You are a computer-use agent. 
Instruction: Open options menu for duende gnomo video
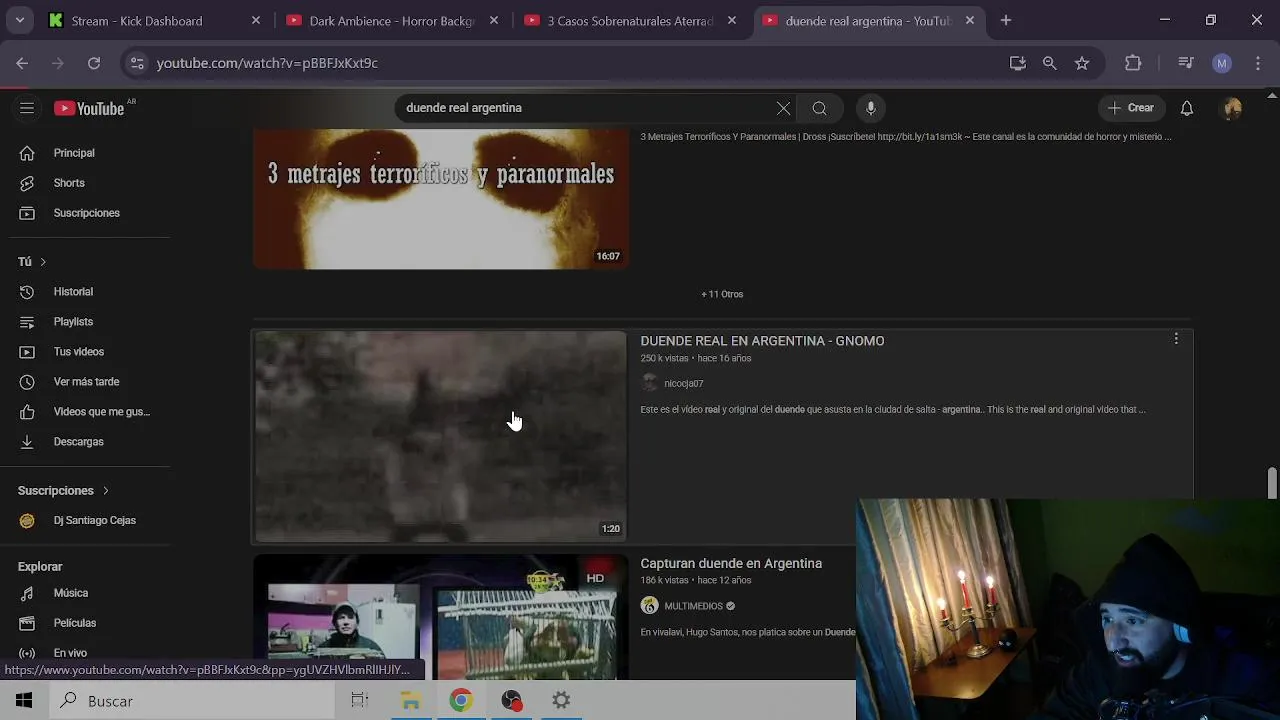tap(1176, 340)
